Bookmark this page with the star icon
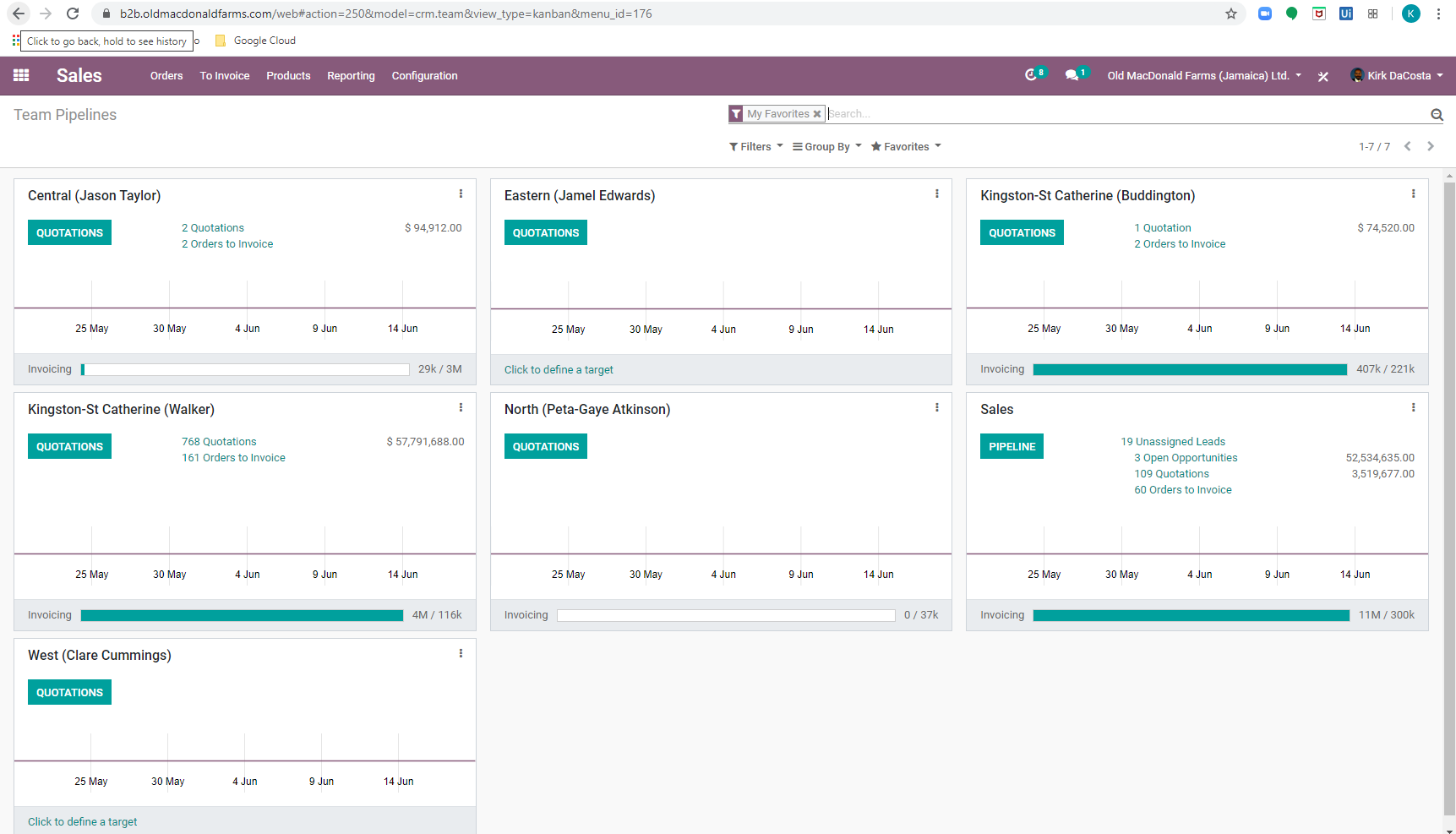The image size is (1456, 834). [x=1231, y=14]
